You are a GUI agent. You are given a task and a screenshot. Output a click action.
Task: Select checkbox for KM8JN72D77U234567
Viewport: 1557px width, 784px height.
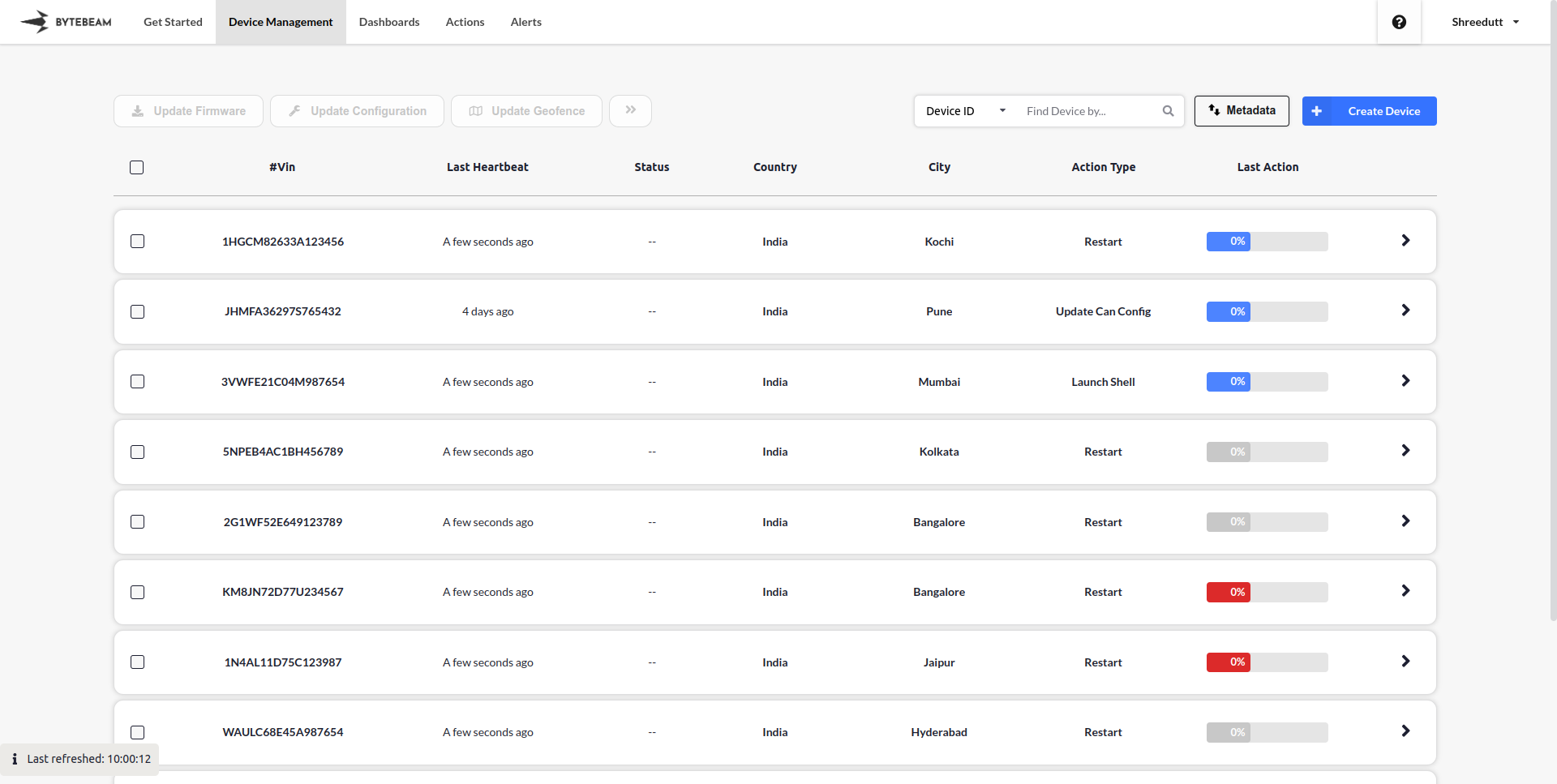138,592
